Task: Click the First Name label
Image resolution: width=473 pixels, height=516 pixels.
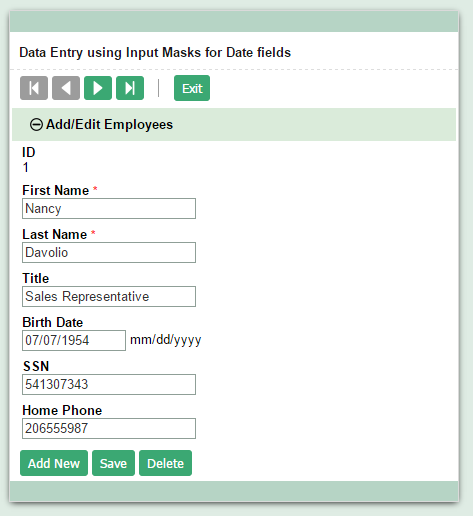Action: coord(56,191)
